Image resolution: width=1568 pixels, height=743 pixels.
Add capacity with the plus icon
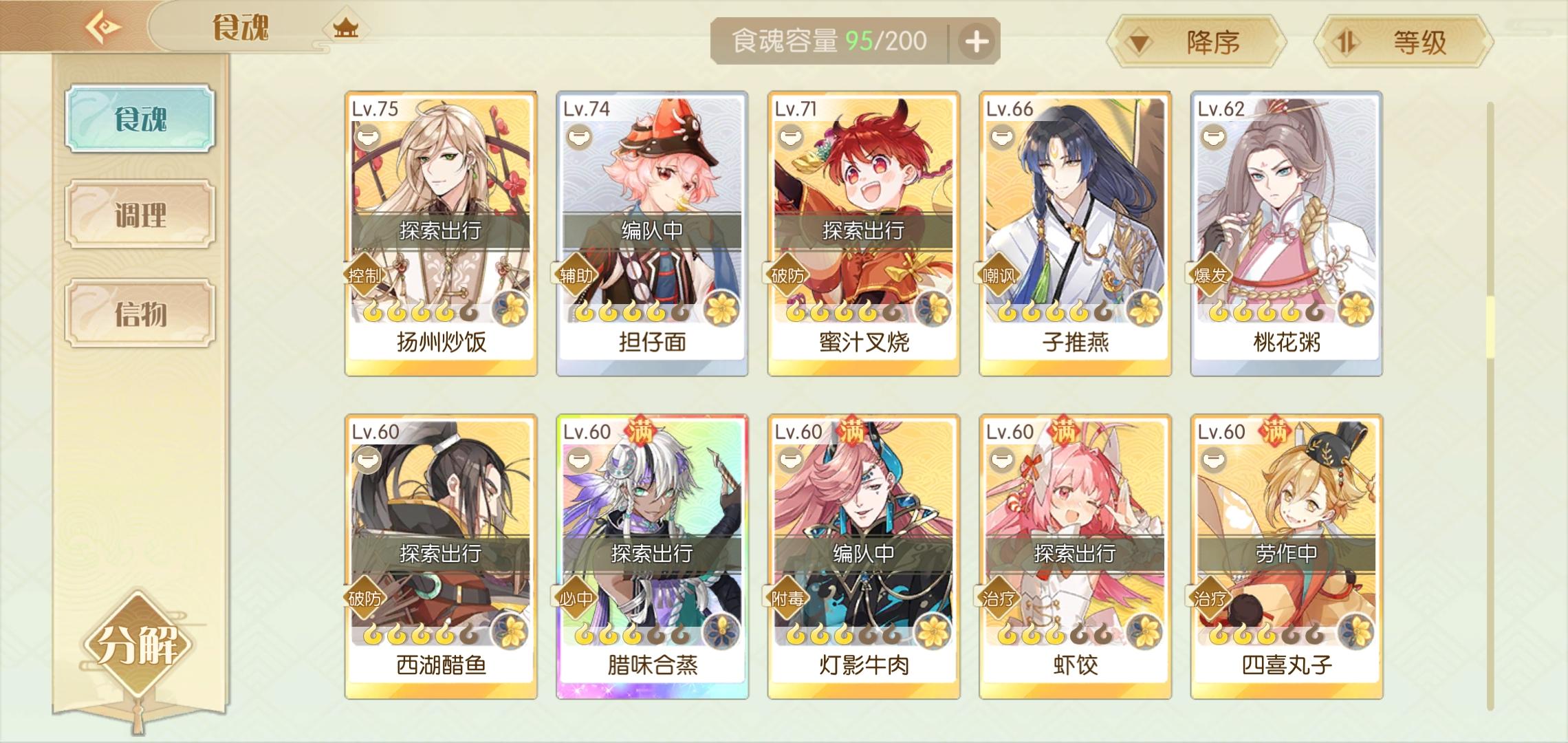click(x=977, y=42)
